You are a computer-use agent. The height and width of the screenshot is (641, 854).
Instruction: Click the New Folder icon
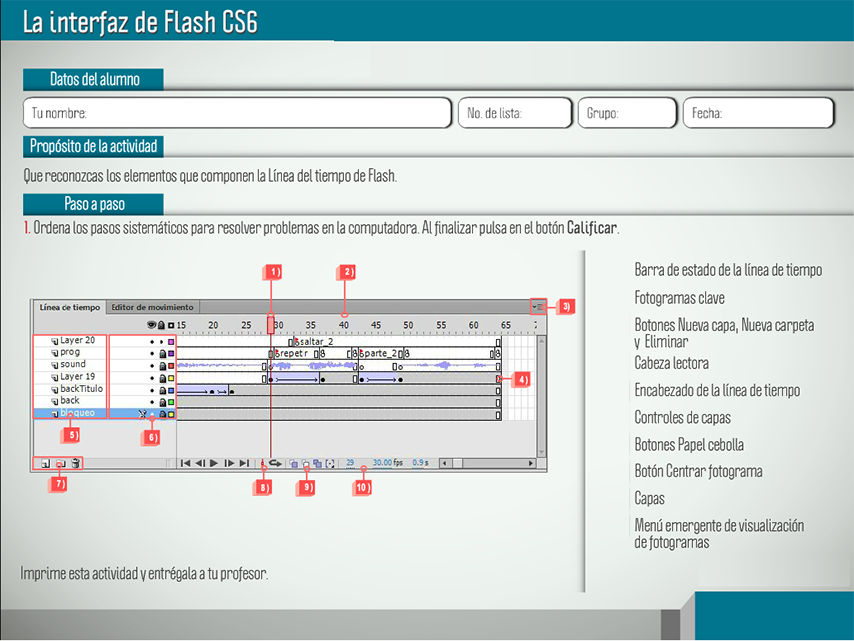pos(60,464)
